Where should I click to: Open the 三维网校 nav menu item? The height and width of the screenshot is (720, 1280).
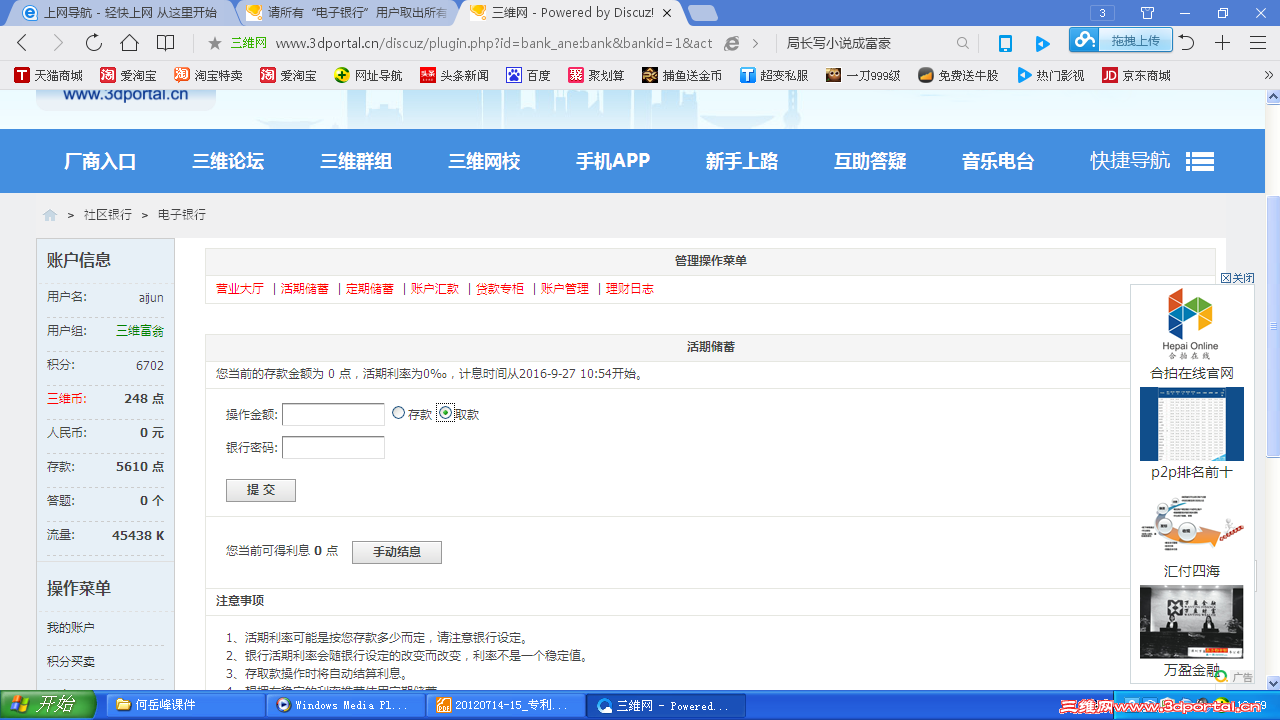(484, 161)
